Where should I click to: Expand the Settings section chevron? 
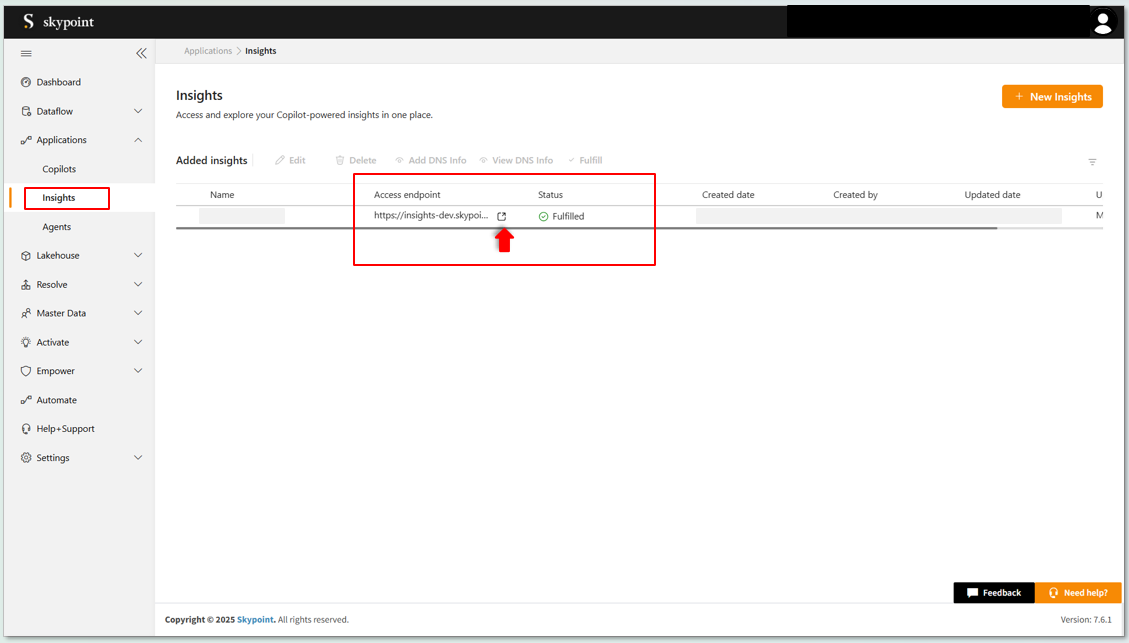click(138, 458)
